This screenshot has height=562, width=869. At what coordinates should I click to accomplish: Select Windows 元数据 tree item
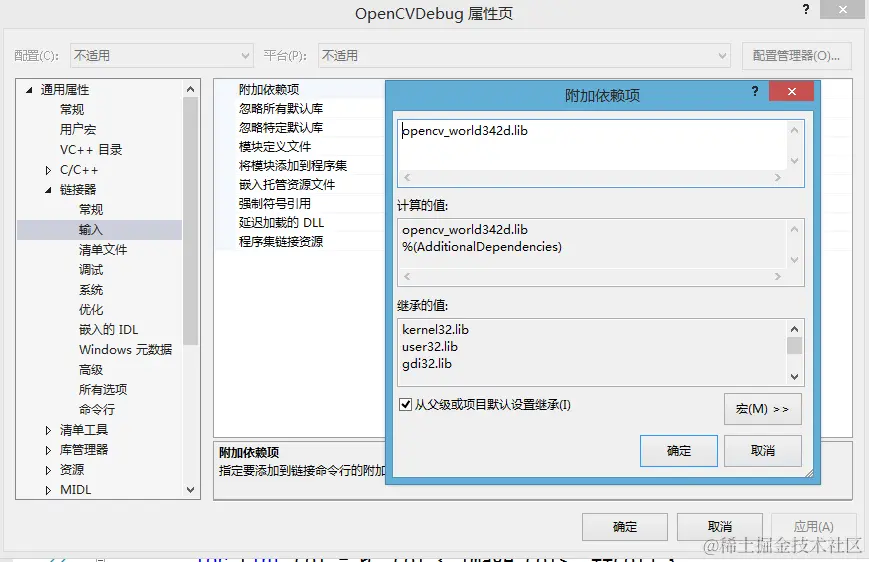pos(125,350)
